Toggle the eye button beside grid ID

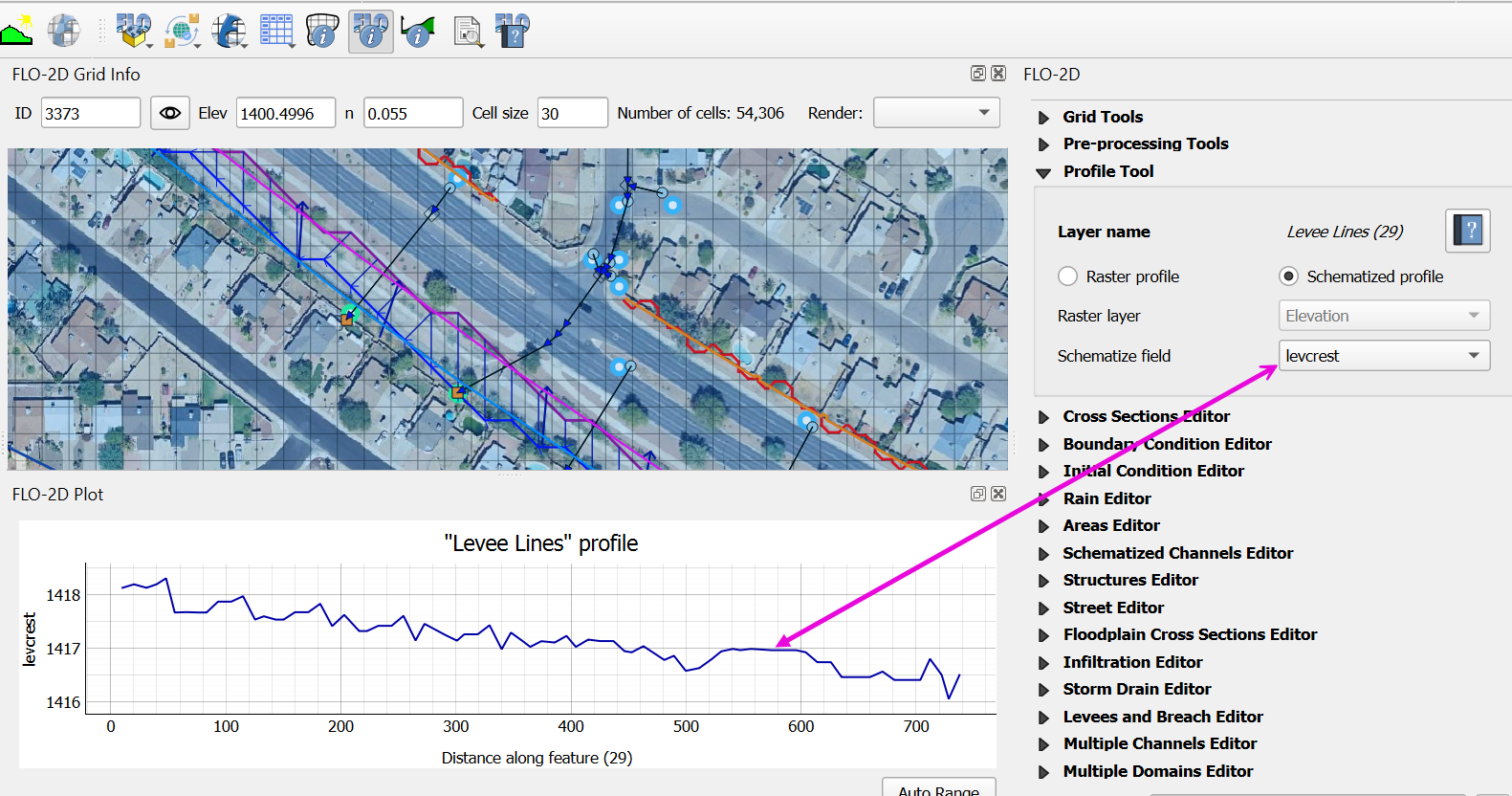[169, 113]
